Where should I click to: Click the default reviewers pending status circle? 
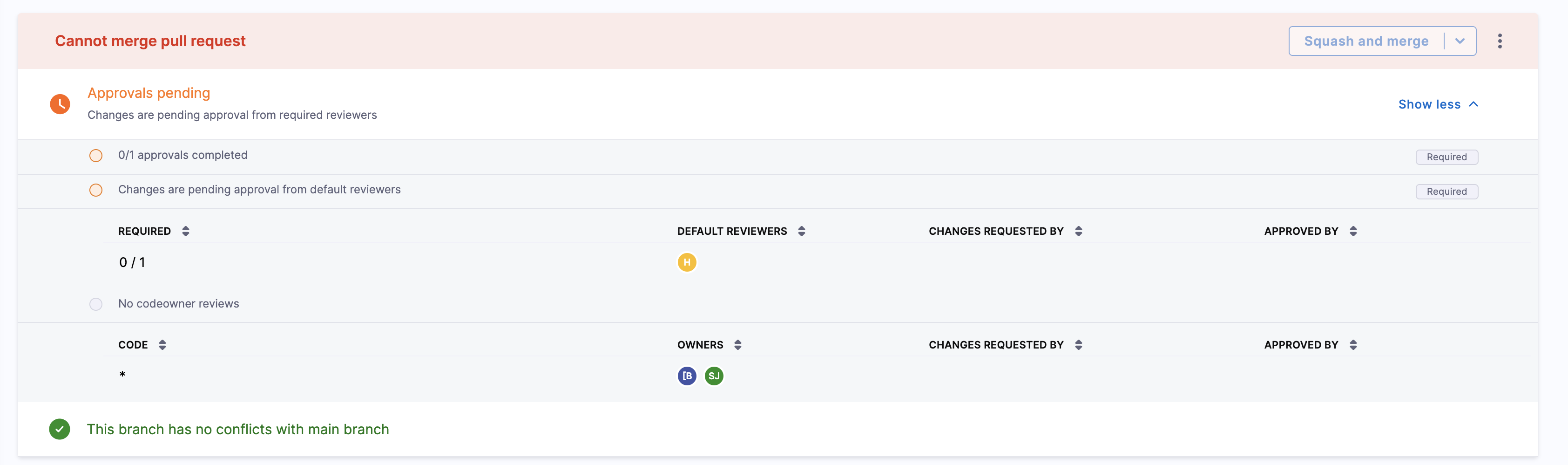click(x=95, y=190)
